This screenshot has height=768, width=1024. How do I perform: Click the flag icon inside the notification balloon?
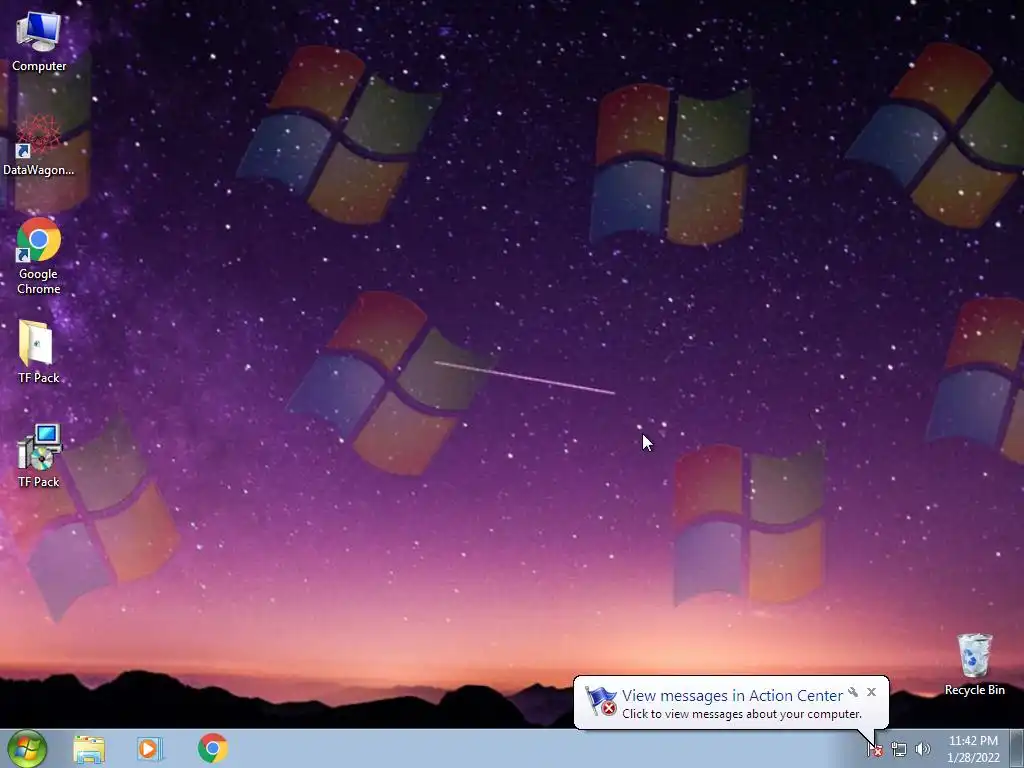pyautogui.click(x=600, y=701)
